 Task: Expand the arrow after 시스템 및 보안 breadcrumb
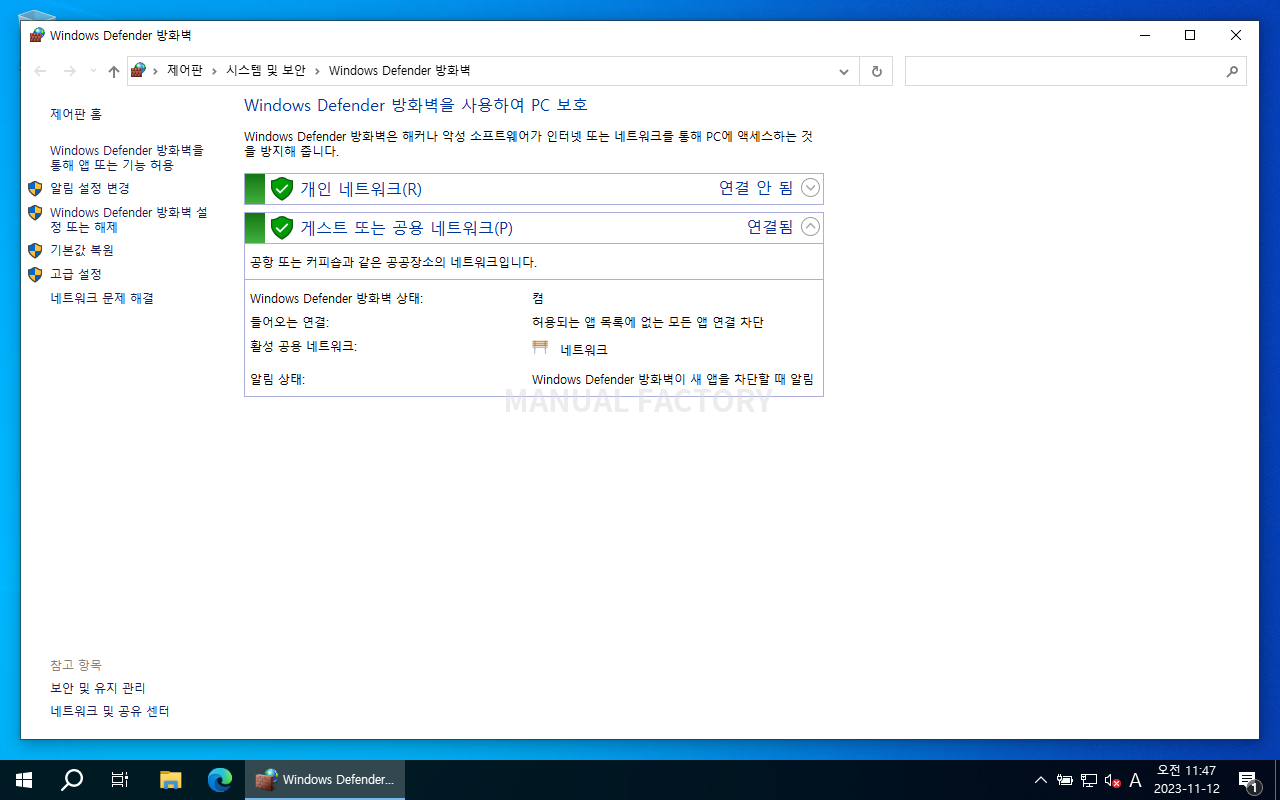pos(317,71)
